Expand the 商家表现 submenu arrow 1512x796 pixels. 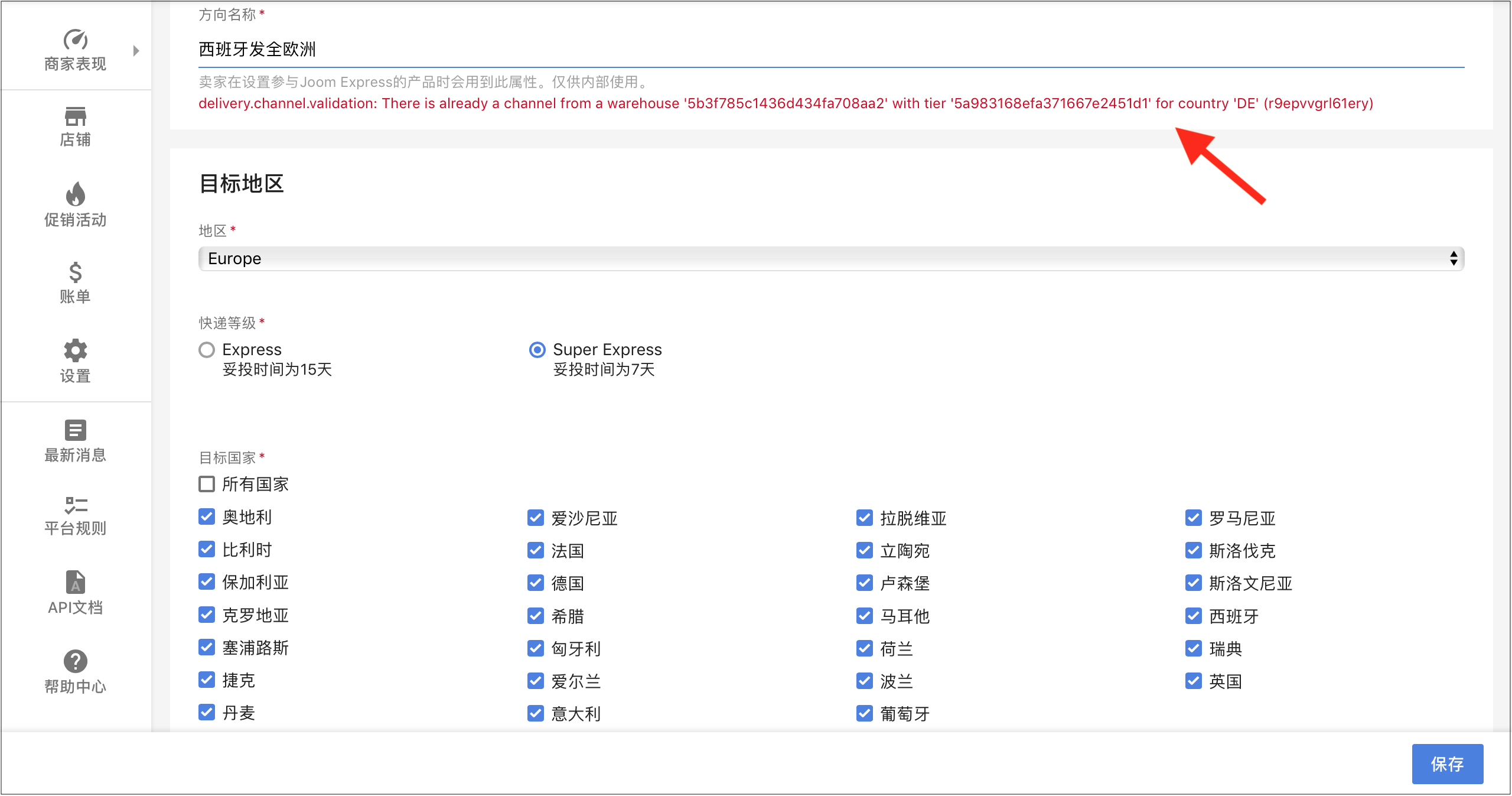(x=136, y=51)
